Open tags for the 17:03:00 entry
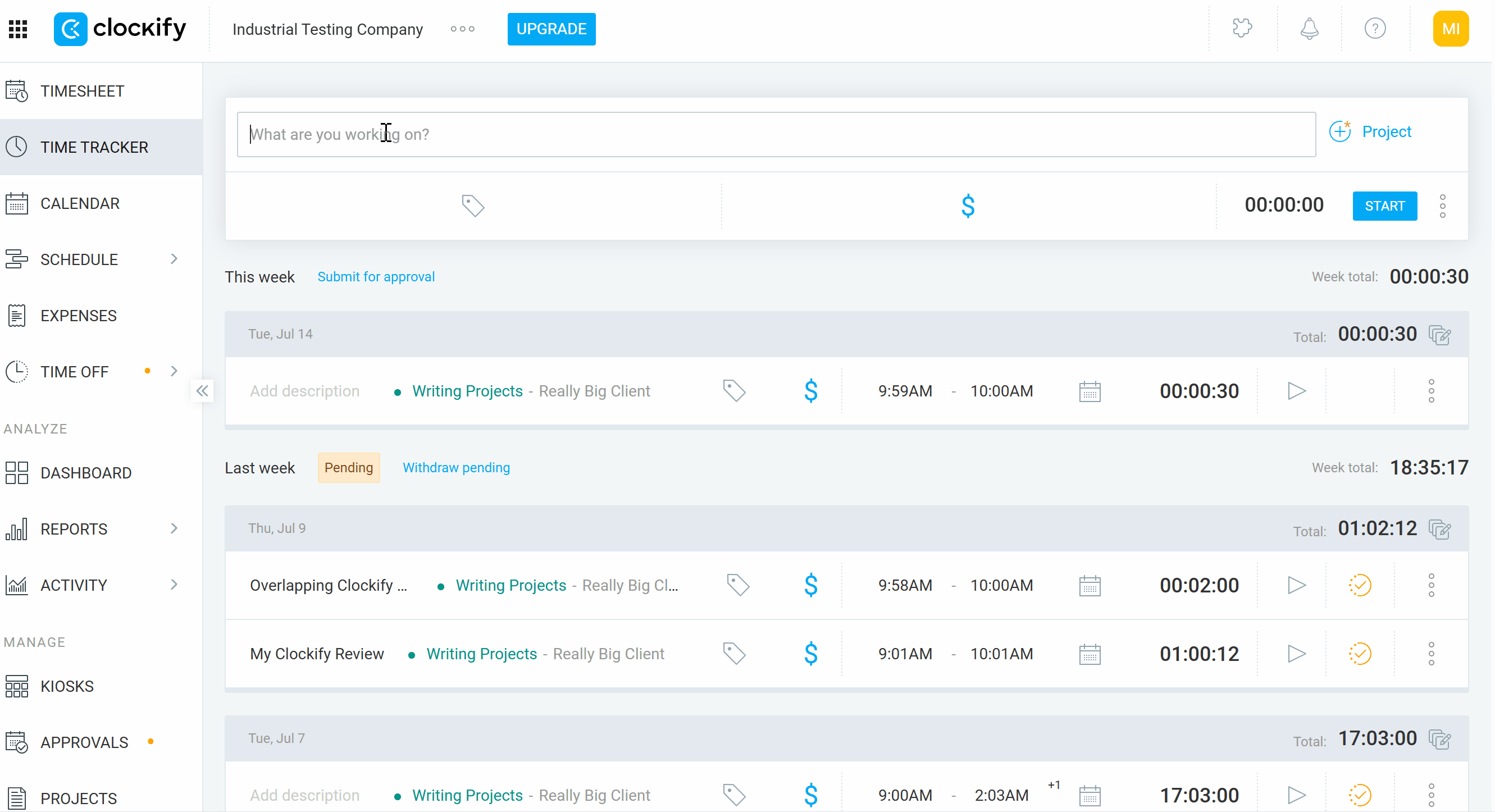1495x812 pixels. point(734,796)
